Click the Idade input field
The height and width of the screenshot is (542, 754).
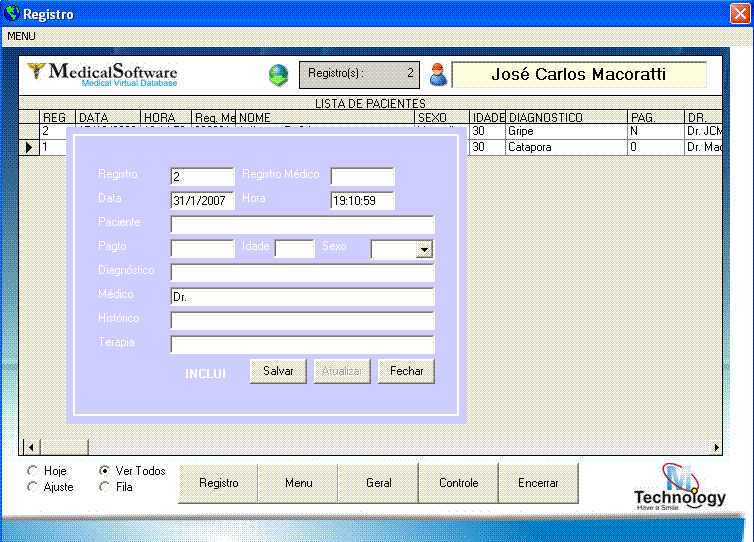pos(294,249)
